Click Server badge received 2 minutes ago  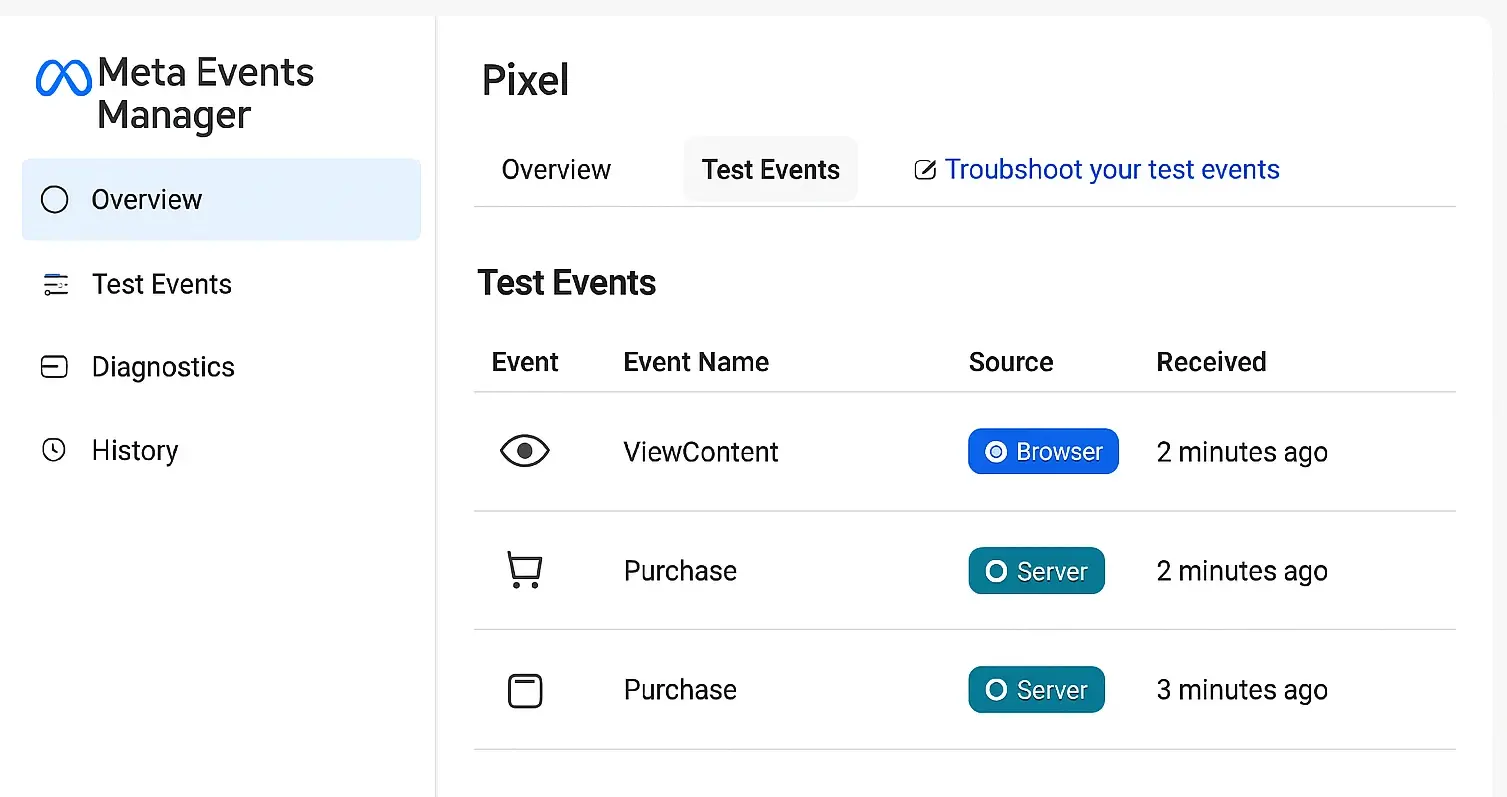[1036, 571]
